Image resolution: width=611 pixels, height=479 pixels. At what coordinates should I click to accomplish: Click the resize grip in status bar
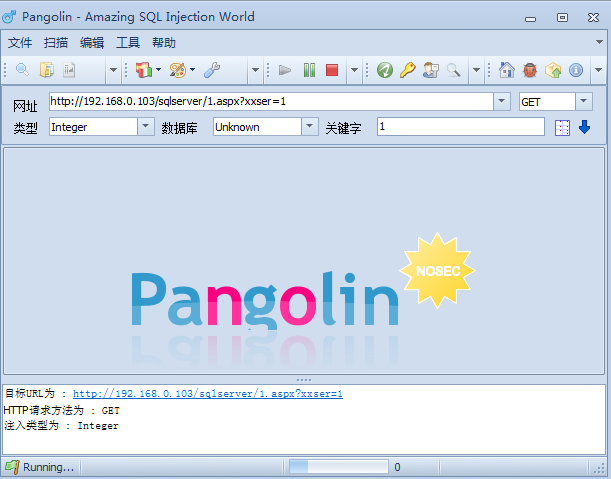coord(601,469)
